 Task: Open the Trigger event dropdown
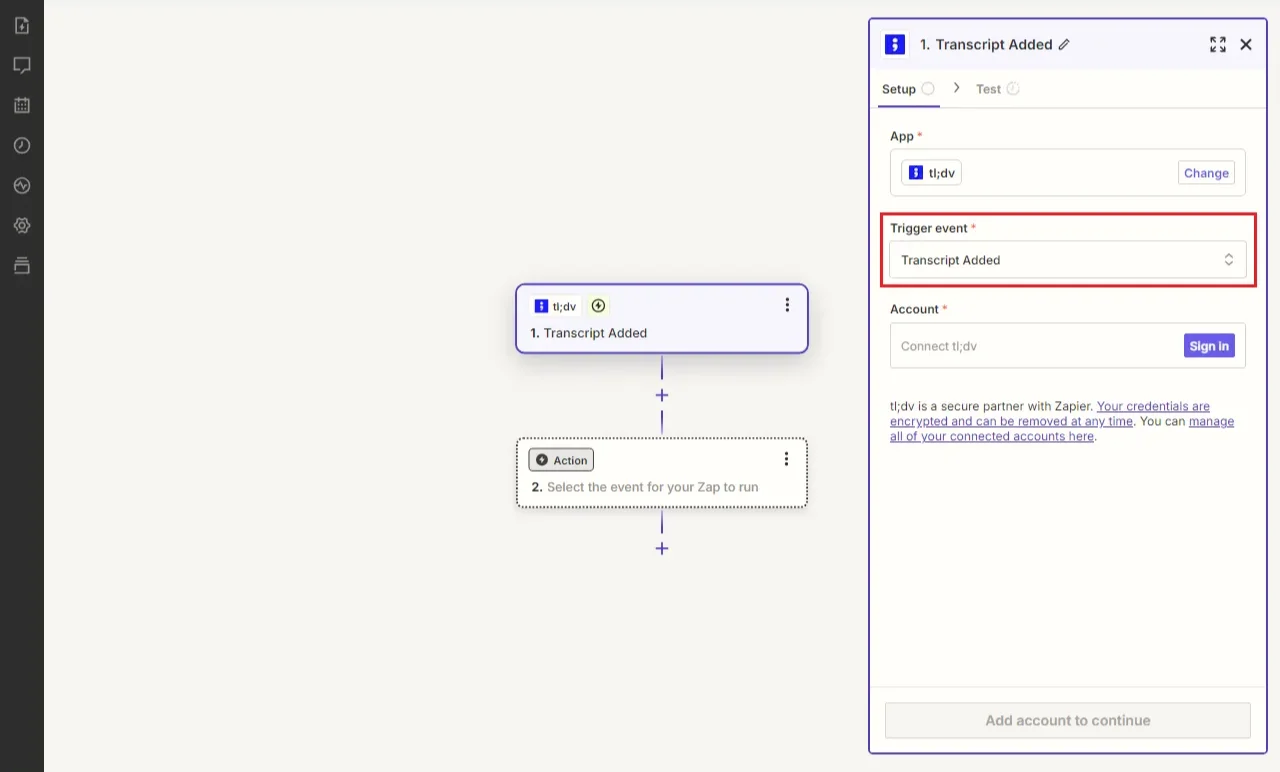[x=1068, y=260]
